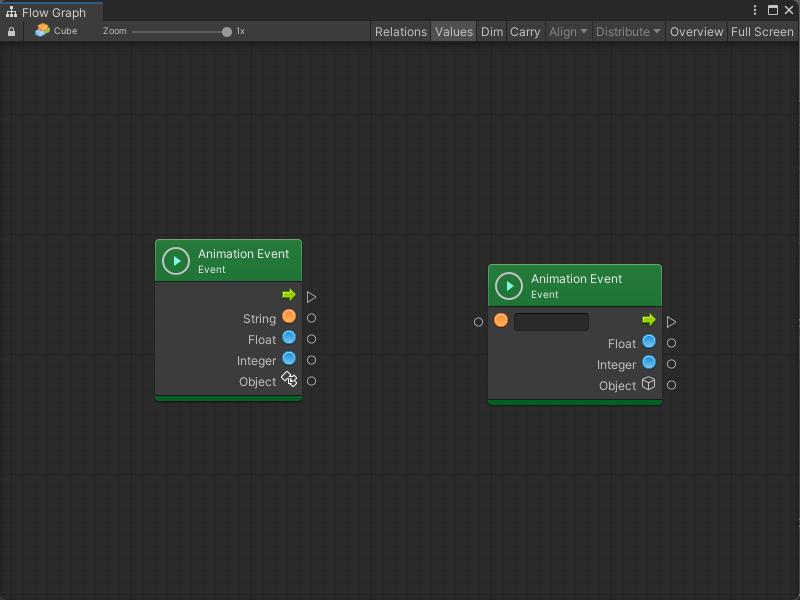Click the lock icon in the toolbar
Screen dimensions: 800x600
[11, 32]
